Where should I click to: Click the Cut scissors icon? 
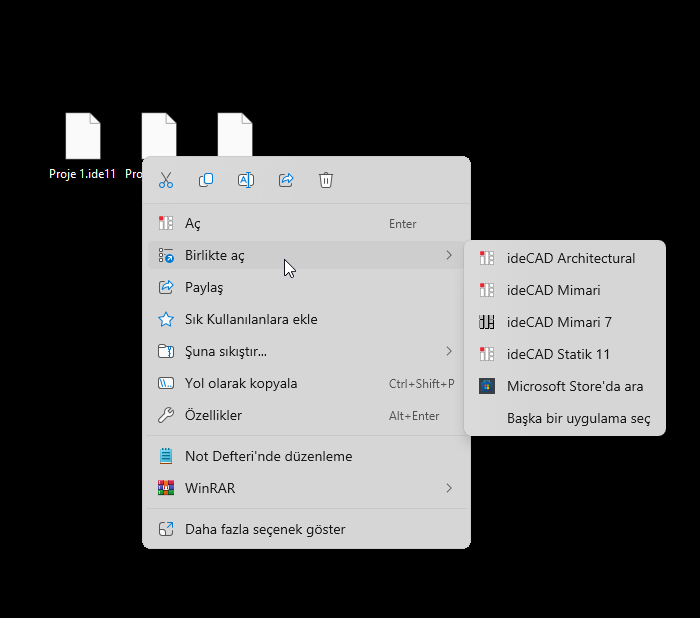tap(166, 180)
